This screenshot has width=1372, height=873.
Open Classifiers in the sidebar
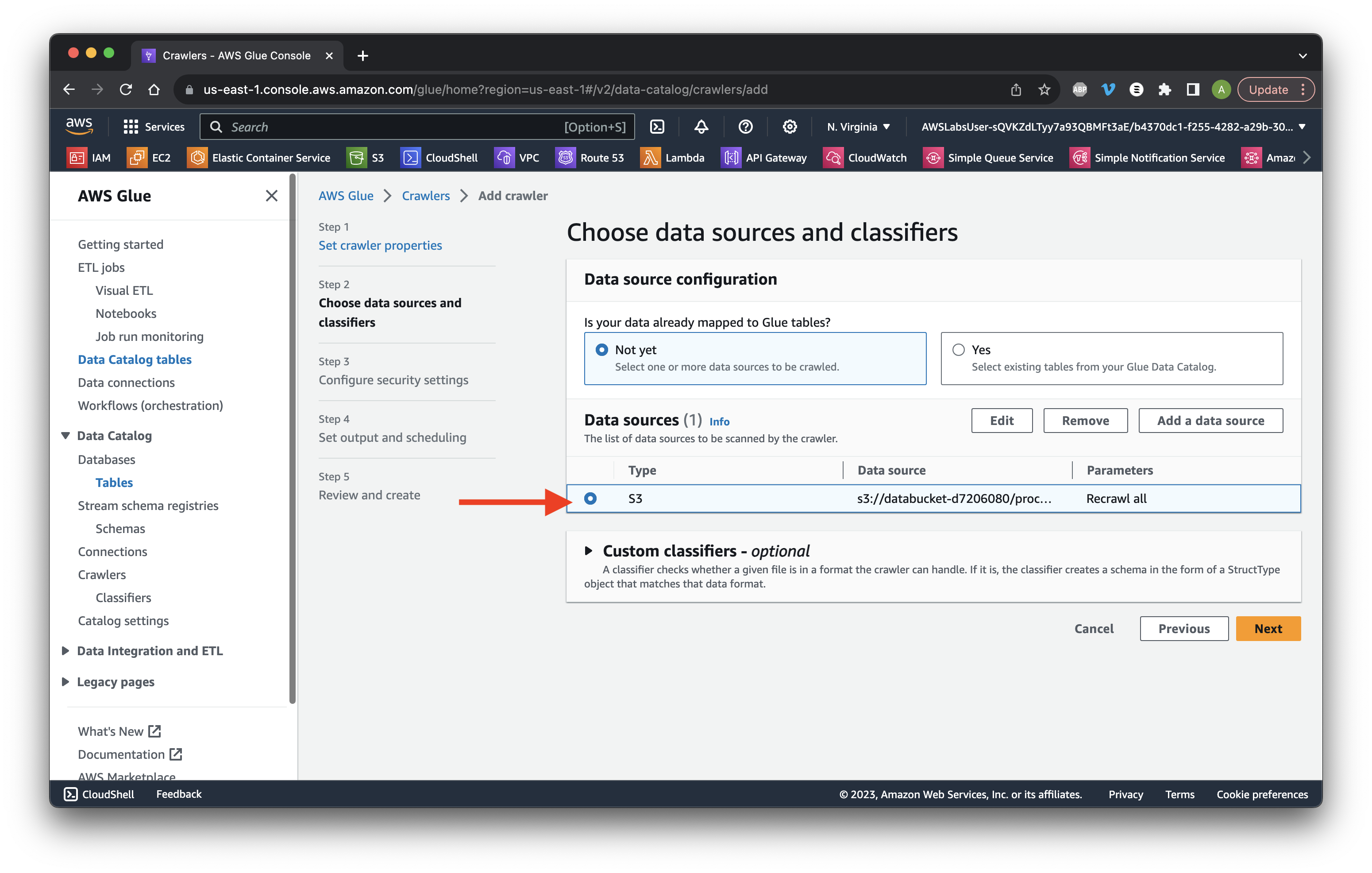[123, 597]
